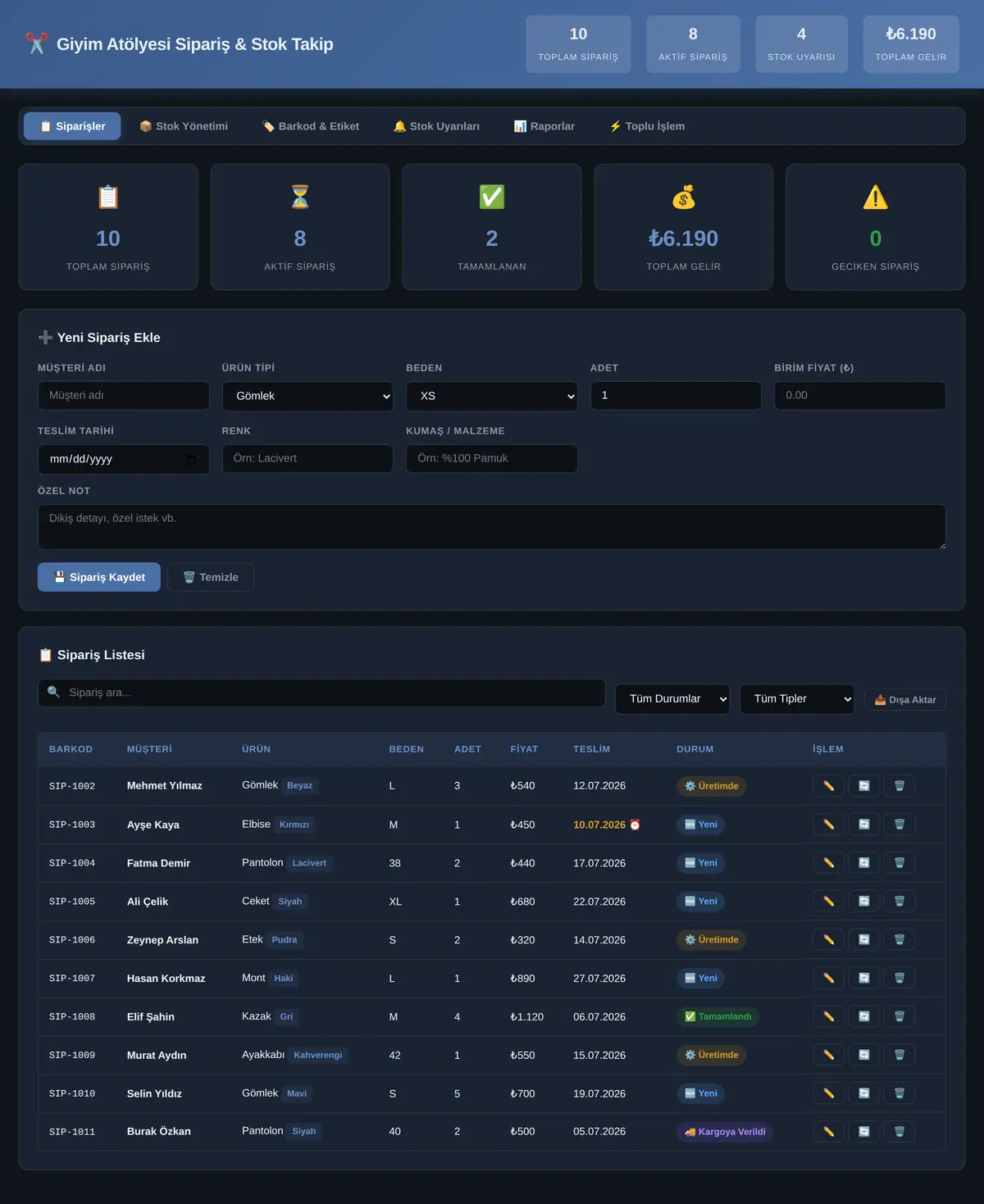Image resolution: width=984 pixels, height=1204 pixels.
Task: Clear the form with Temizle
Action: [211, 577]
